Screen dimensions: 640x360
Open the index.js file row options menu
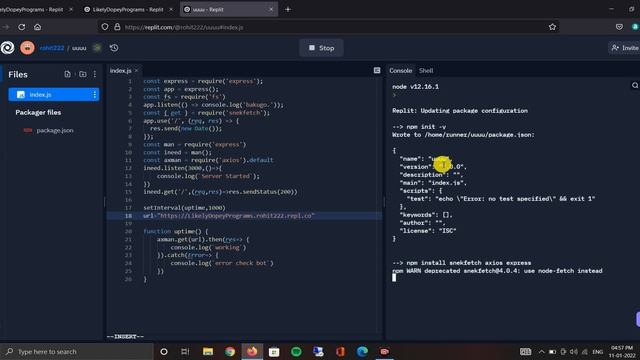tap(95, 95)
